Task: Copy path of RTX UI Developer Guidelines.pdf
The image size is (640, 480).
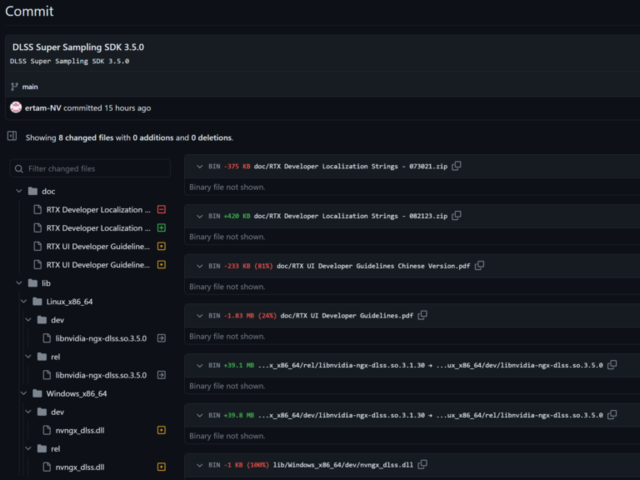Action: tap(422, 316)
